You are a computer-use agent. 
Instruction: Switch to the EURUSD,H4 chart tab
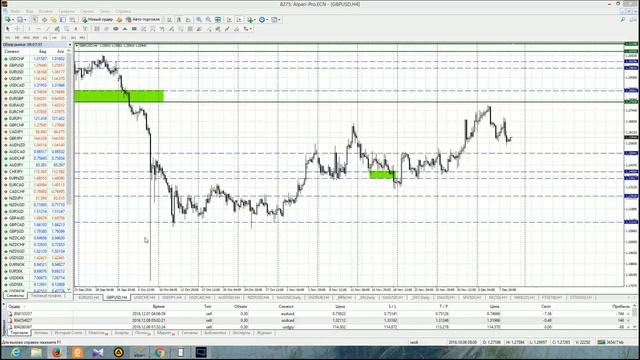[89, 298]
